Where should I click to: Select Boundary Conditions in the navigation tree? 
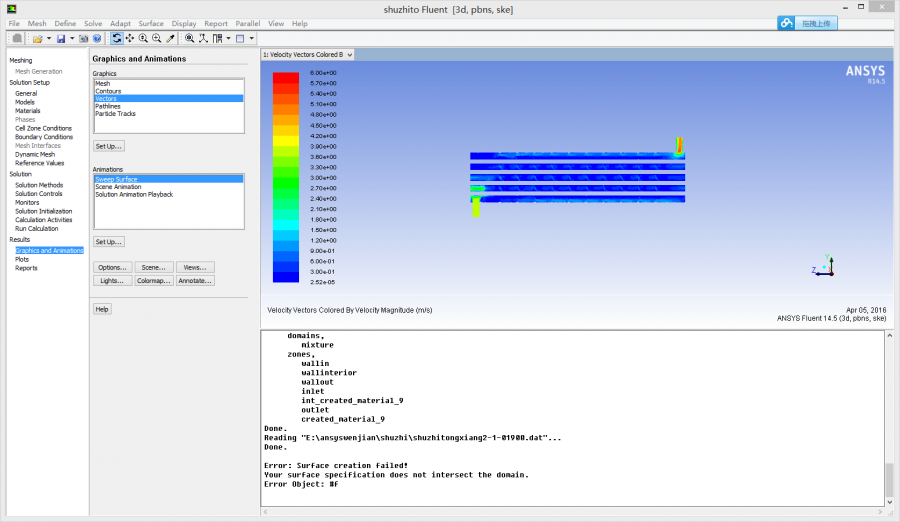click(43, 137)
